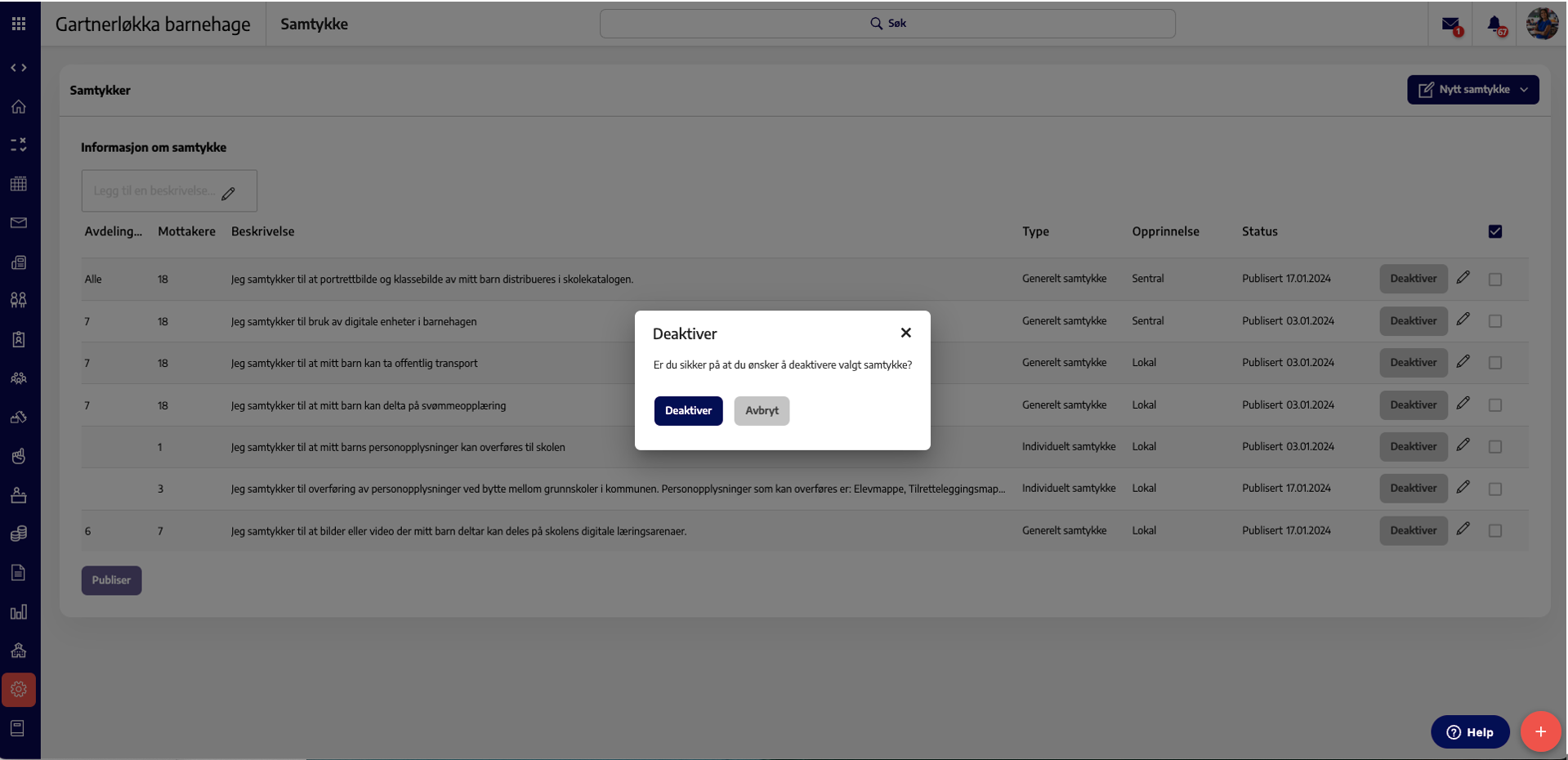Close the Deaktiver dialog with X

905,333
